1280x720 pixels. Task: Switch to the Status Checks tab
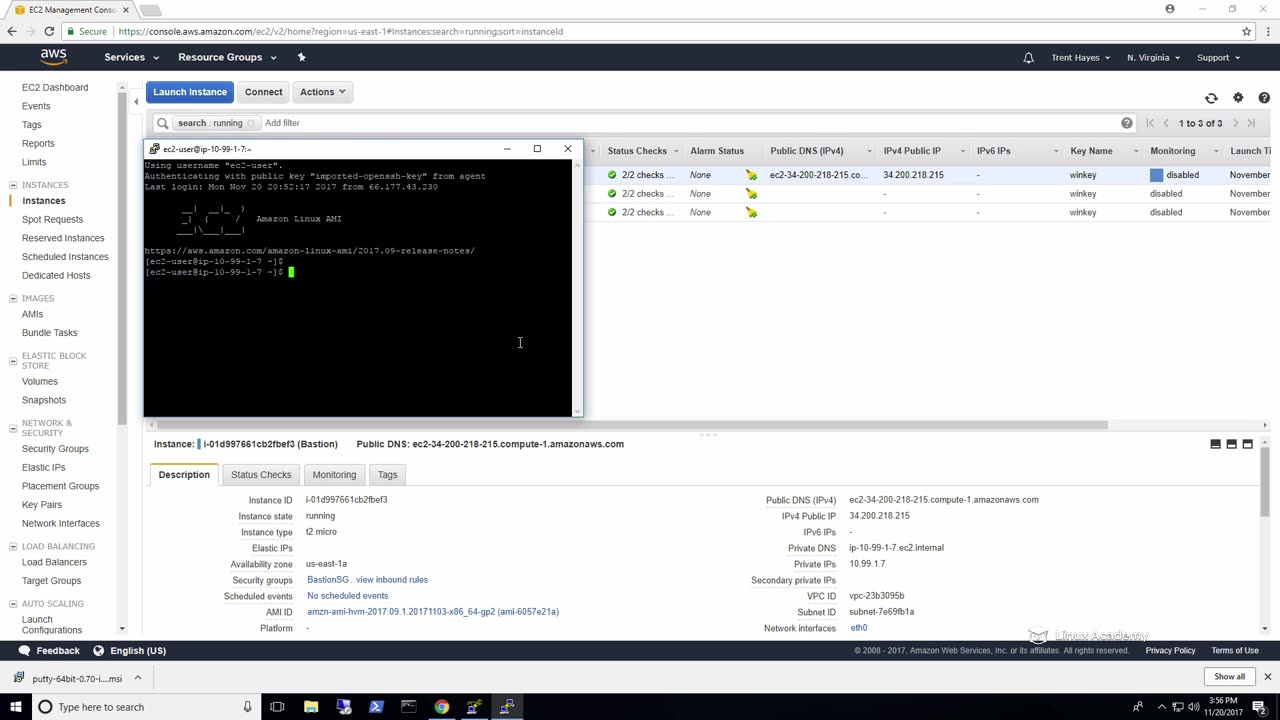tap(261, 475)
